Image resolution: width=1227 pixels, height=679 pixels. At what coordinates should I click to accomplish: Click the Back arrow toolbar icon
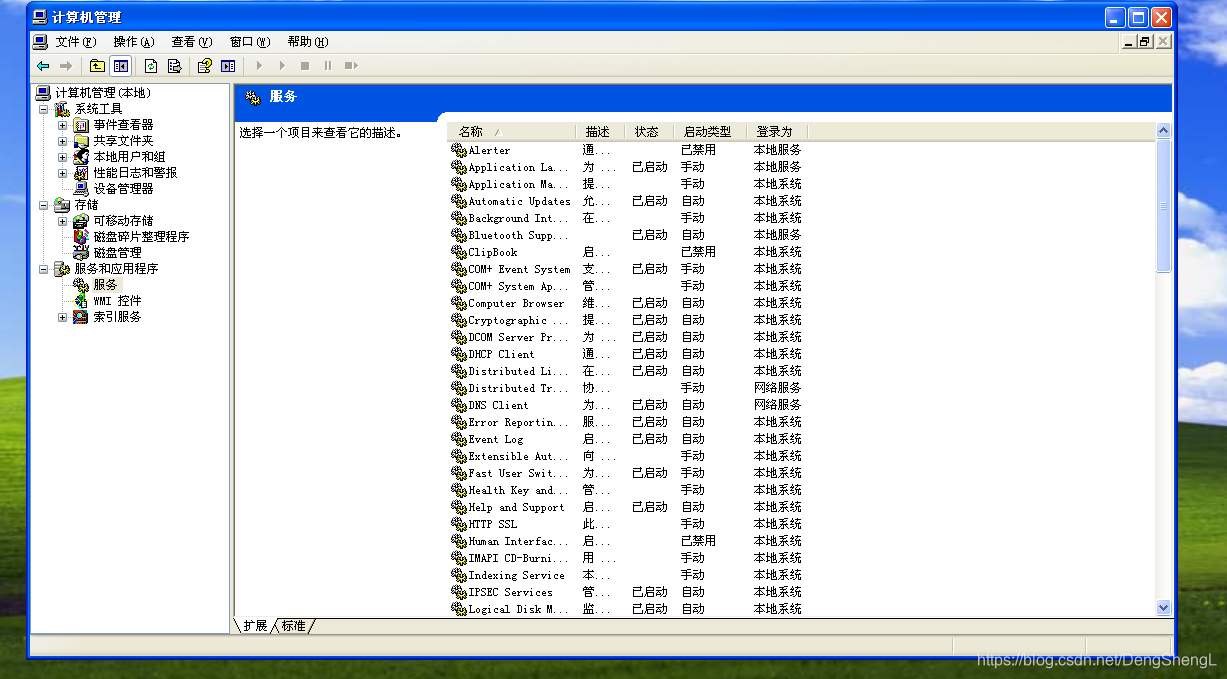[43, 66]
